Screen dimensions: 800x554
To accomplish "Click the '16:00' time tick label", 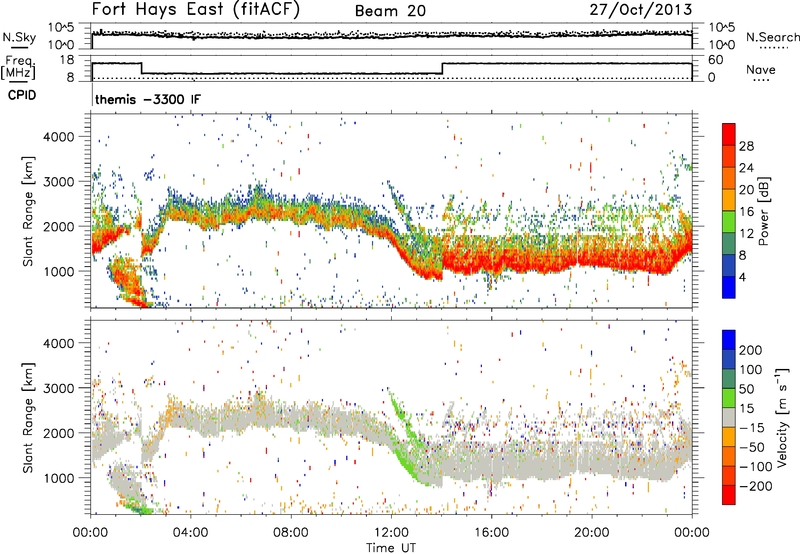I will (x=491, y=533).
